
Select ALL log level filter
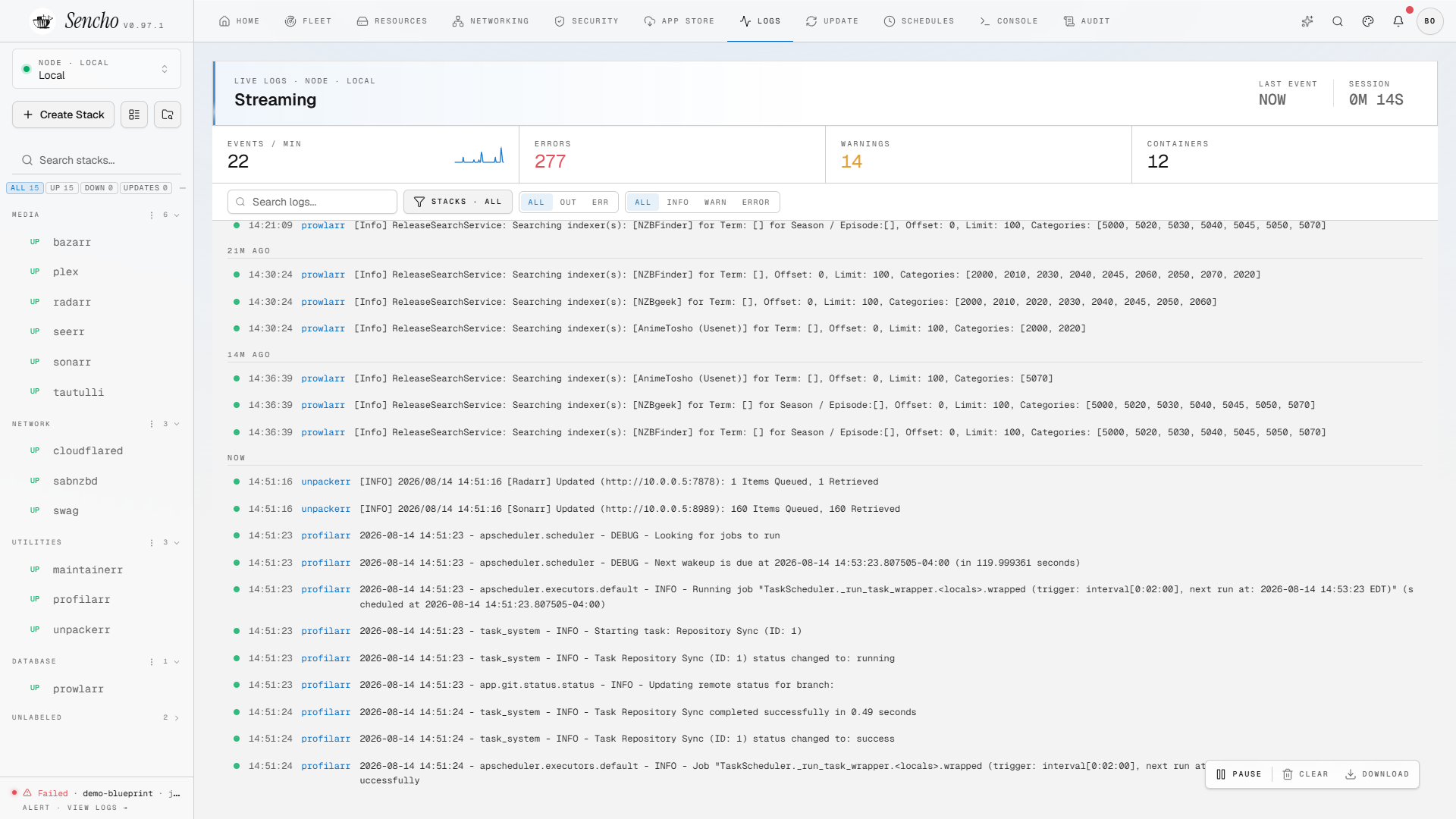coord(643,202)
